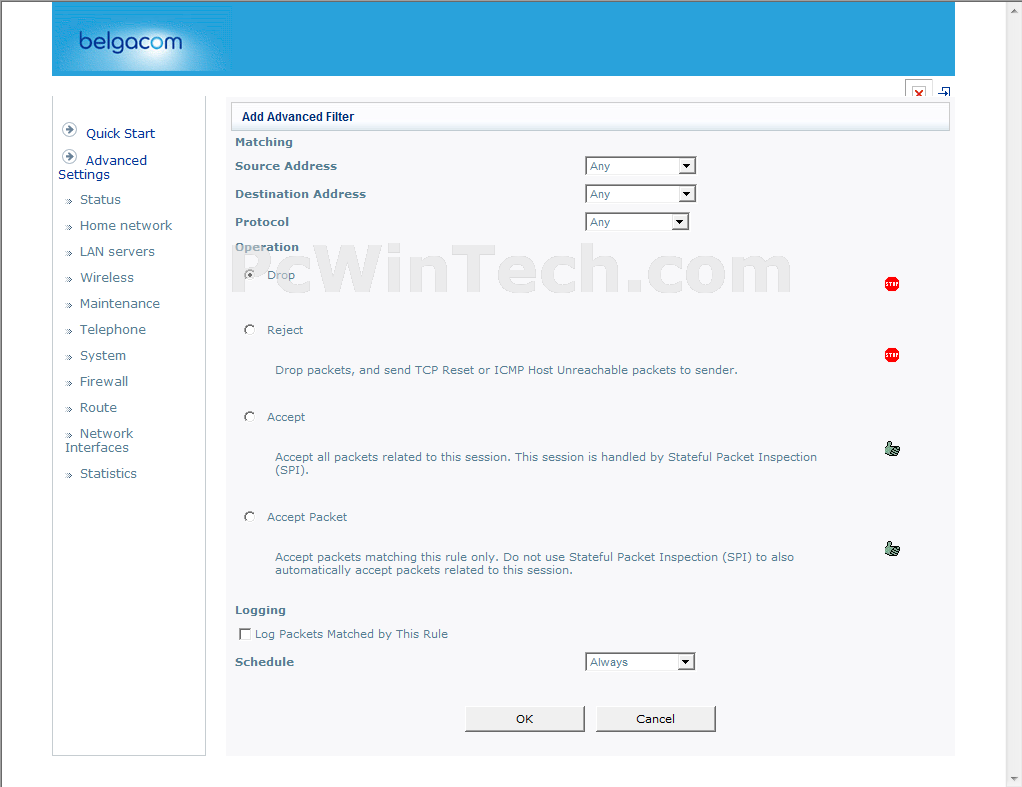Select the Reject operation
1022x787 pixels.
[x=250, y=330]
